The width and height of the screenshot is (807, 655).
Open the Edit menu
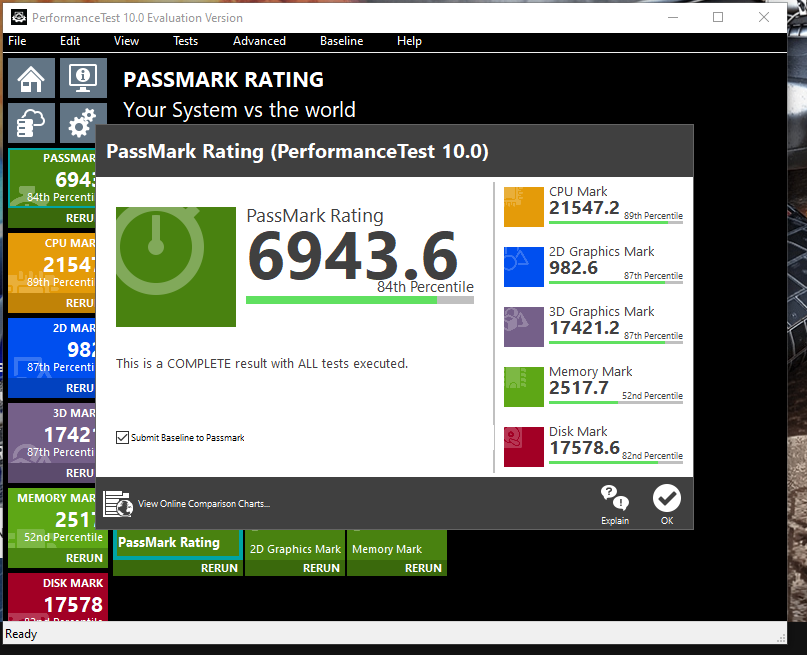pos(69,41)
